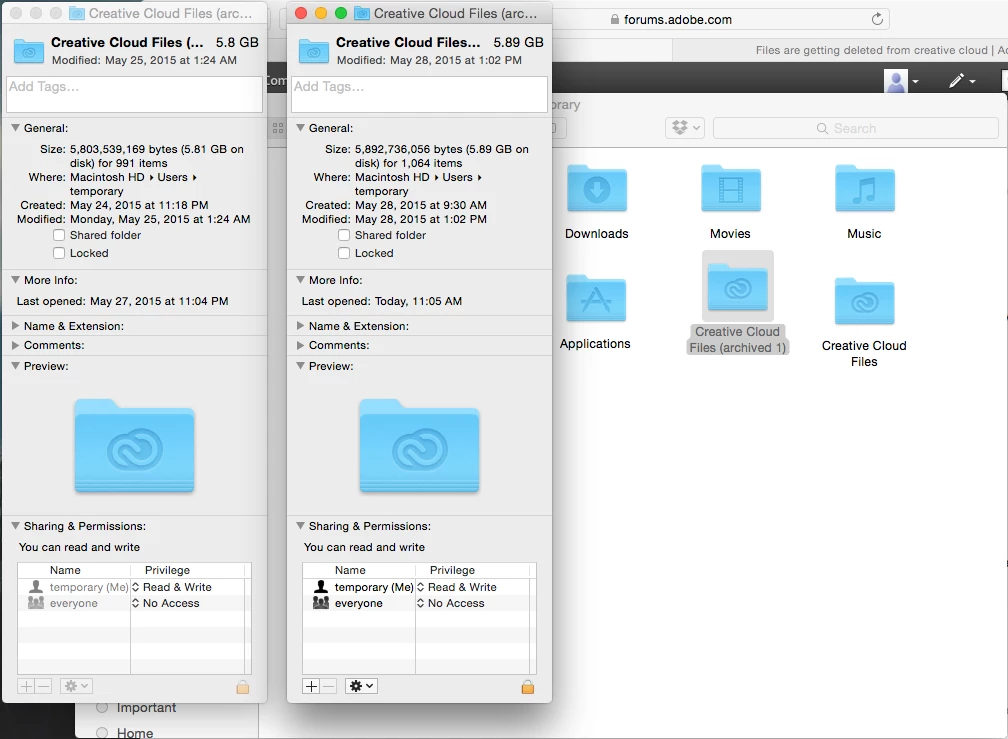Click folder icon in left Info window header
This screenshot has width=1008, height=739.
29,51
